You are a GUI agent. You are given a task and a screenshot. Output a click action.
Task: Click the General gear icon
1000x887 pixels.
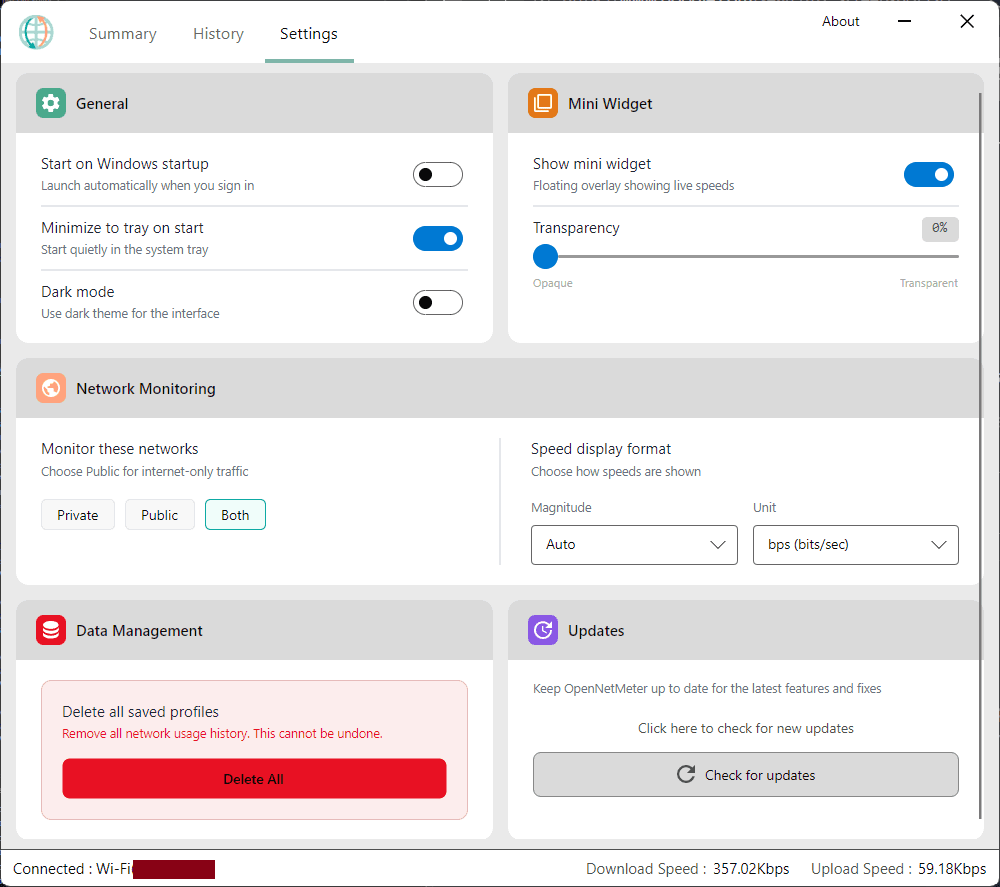click(51, 103)
